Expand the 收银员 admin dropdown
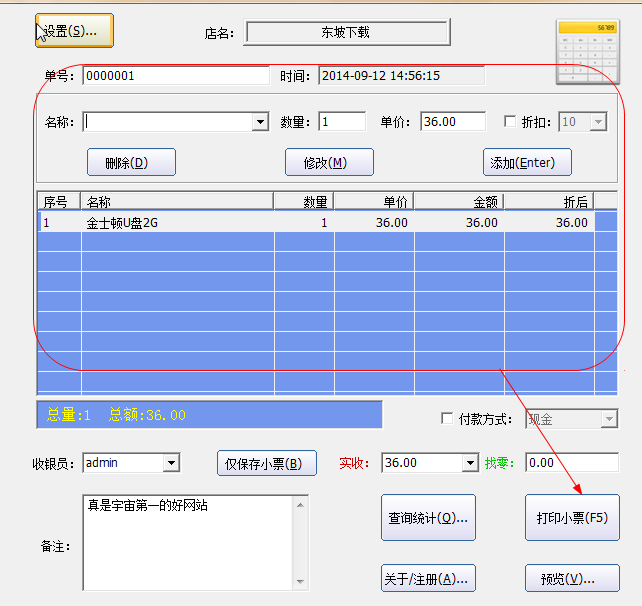Viewport: 642px width, 606px height. point(171,463)
